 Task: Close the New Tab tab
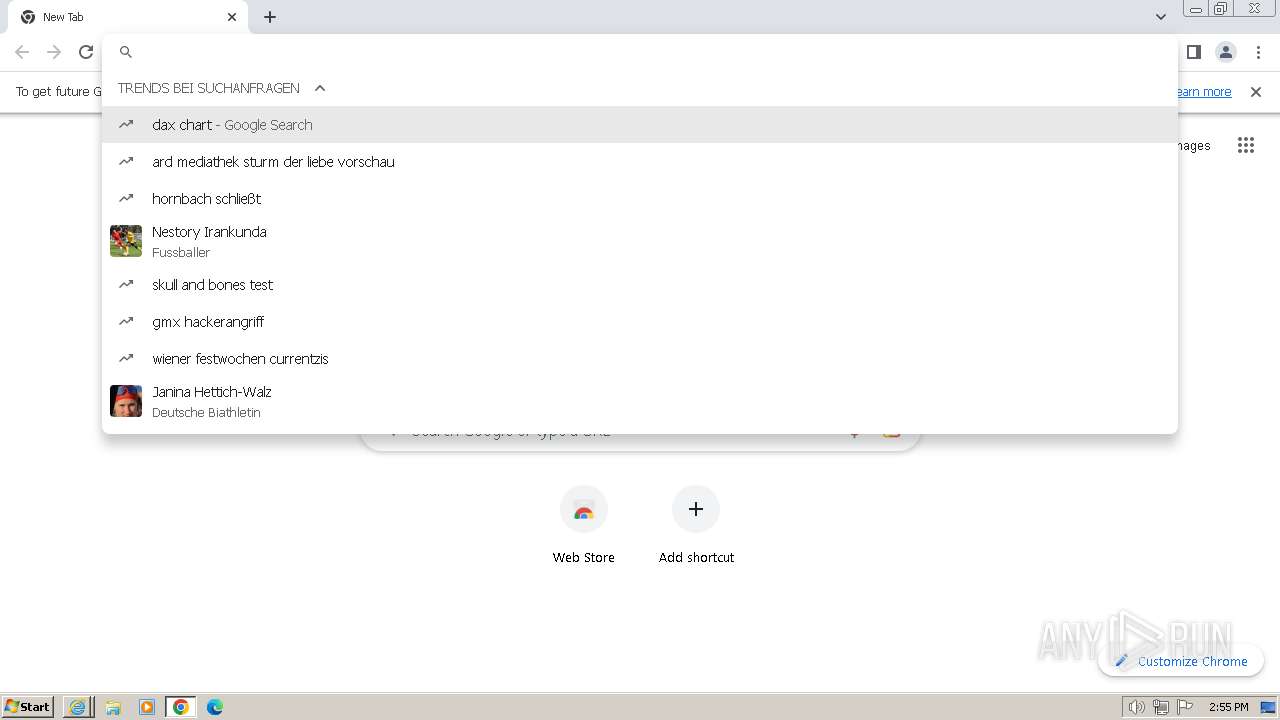[232, 17]
